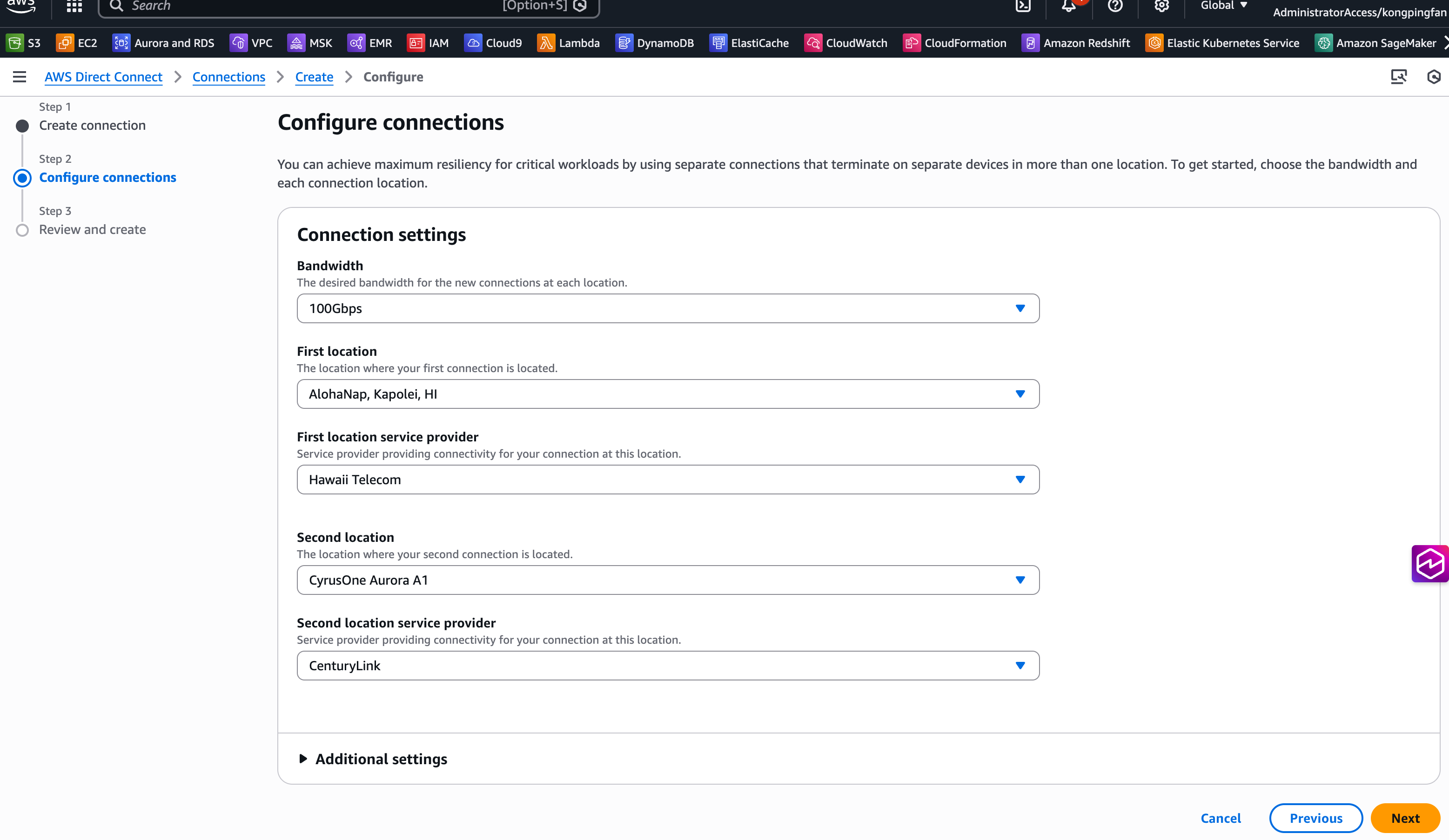
Task: Click the CloudWatch shortcut in favorites bar
Action: pos(846,43)
